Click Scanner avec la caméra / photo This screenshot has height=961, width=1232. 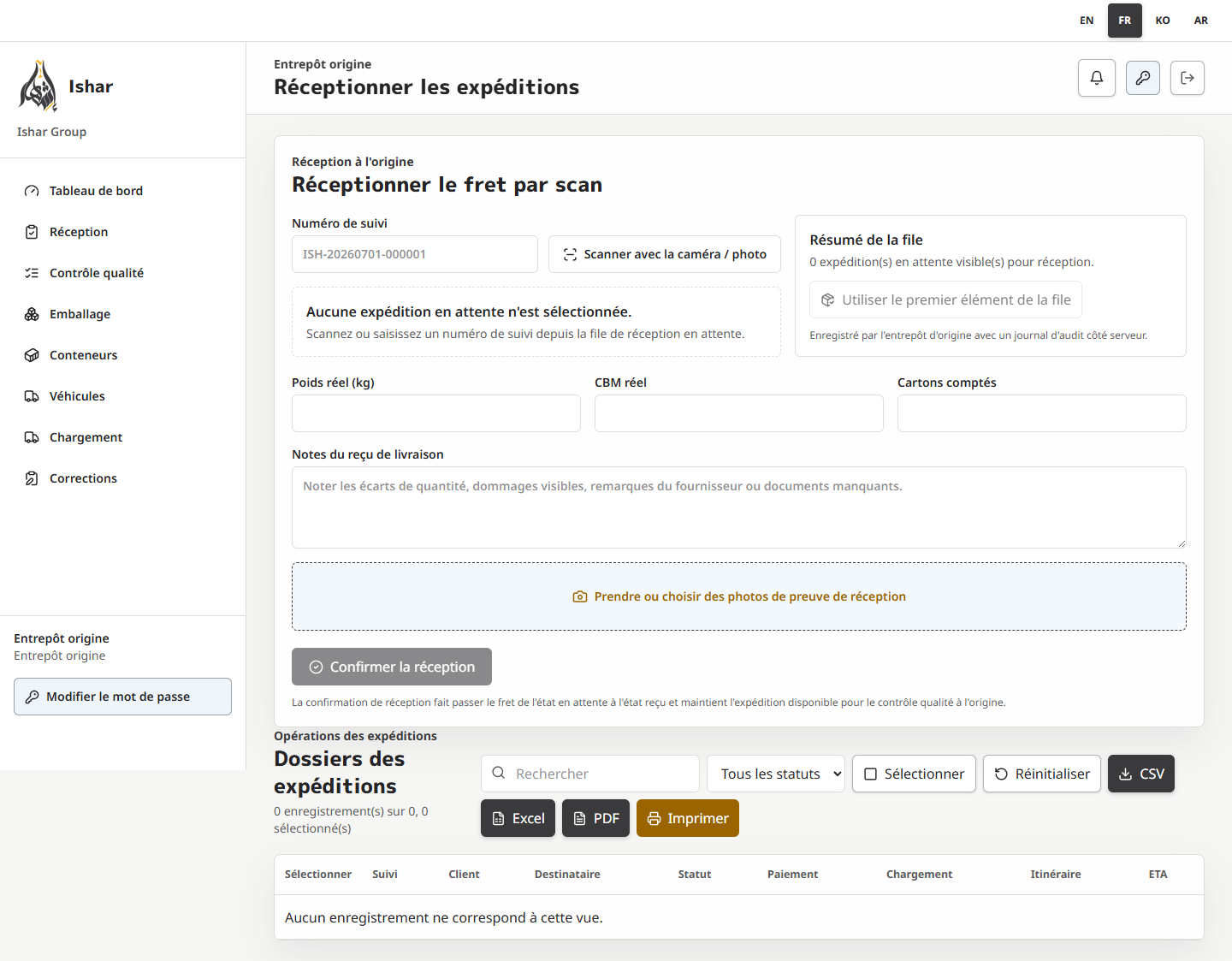click(665, 254)
